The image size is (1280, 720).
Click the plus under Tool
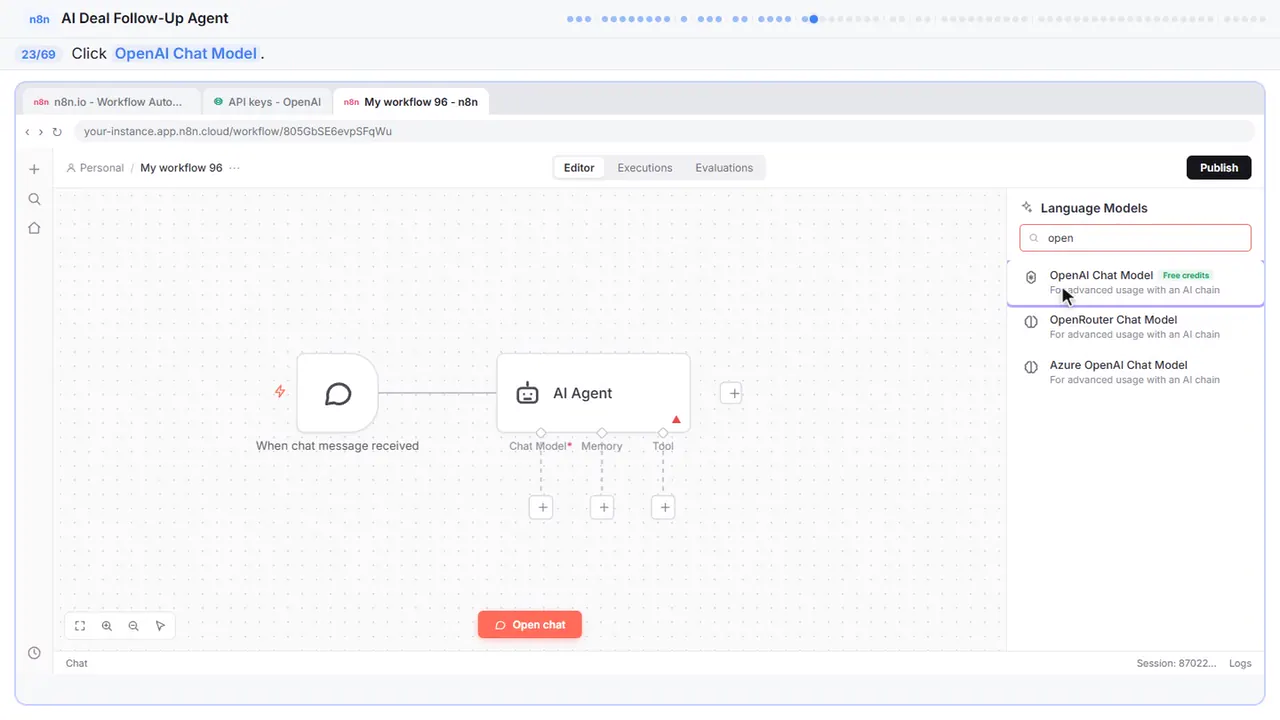pos(664,508)
